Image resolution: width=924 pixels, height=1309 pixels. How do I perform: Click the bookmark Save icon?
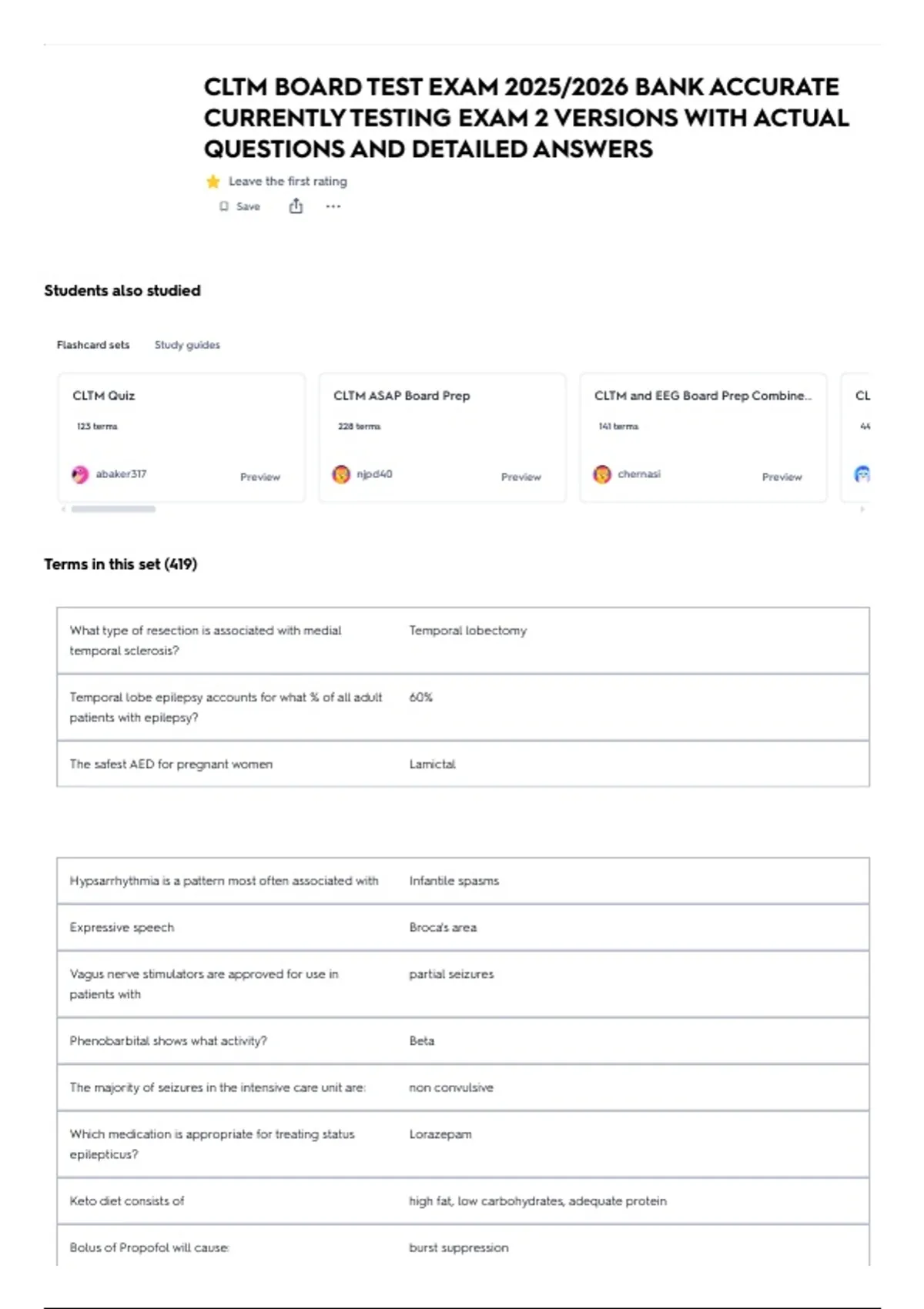[224, 206]
